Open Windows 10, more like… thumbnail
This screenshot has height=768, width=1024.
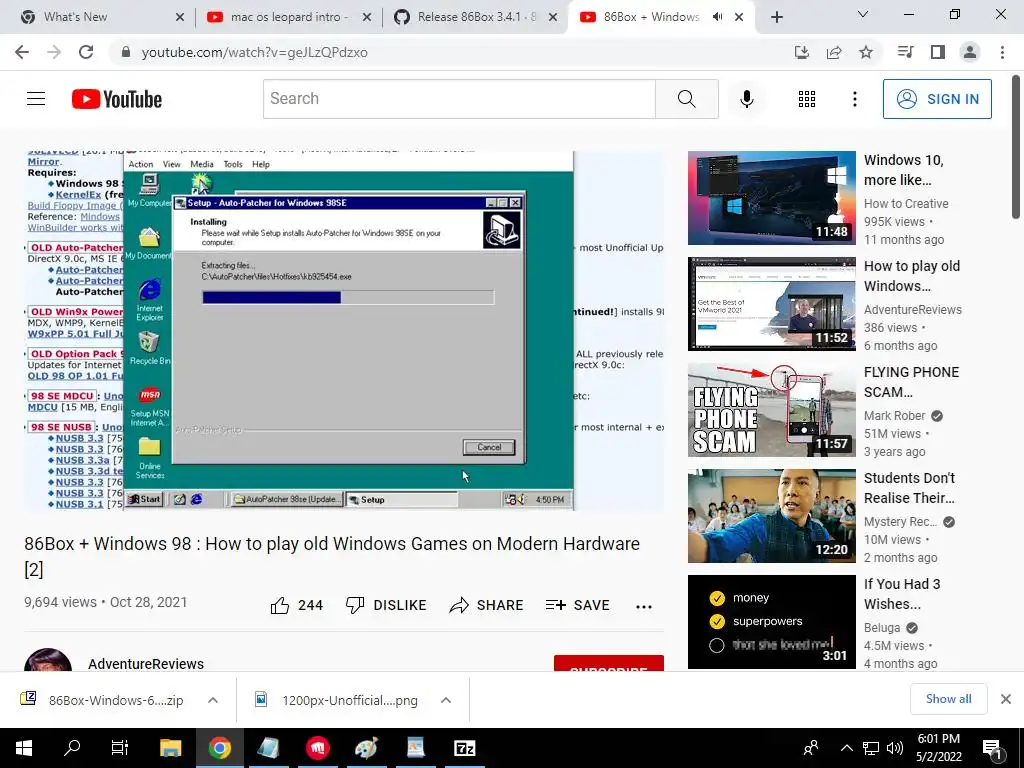click(771, 198)
